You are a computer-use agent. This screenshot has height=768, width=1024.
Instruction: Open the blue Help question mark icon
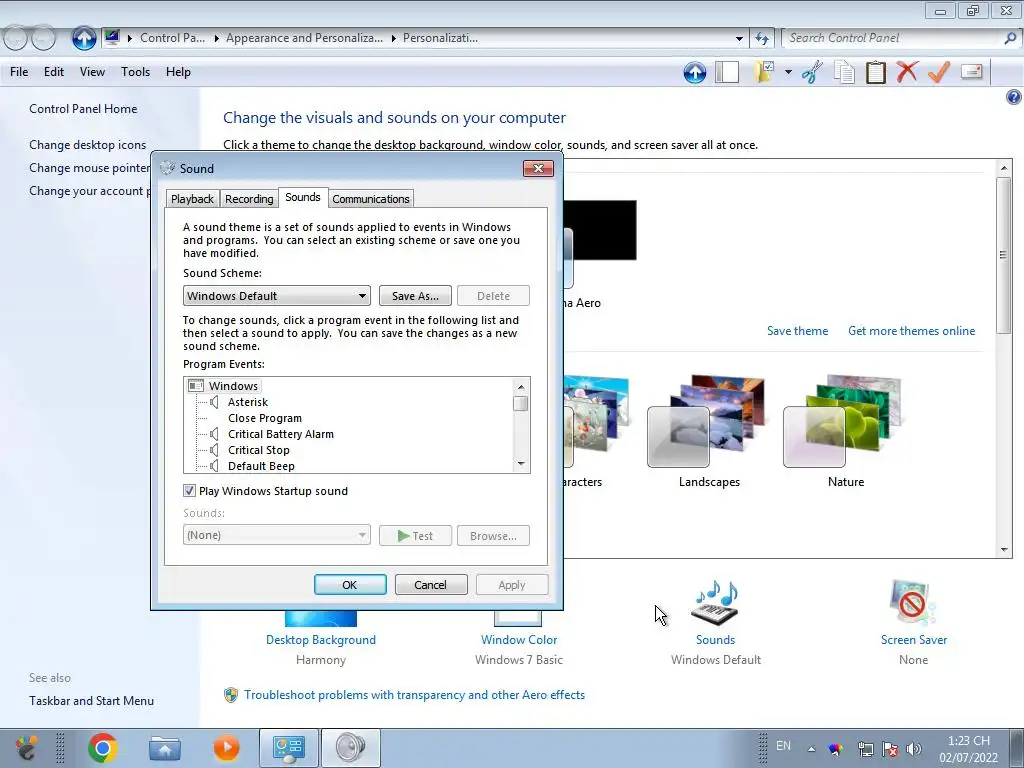(1014, 97)
